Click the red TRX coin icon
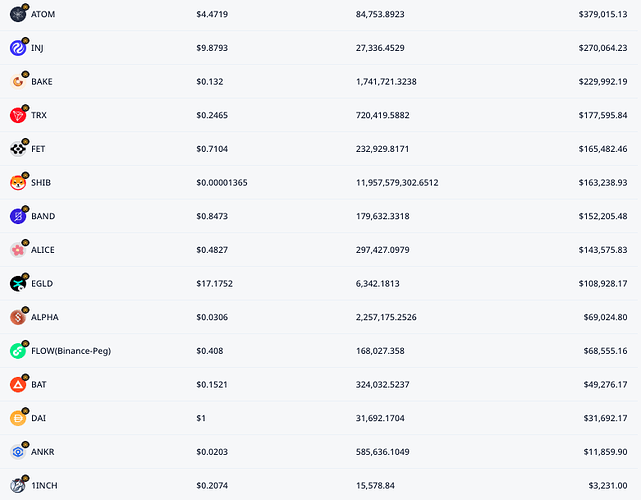Viewport: 641px width, 500px height. tap(18, 116)
